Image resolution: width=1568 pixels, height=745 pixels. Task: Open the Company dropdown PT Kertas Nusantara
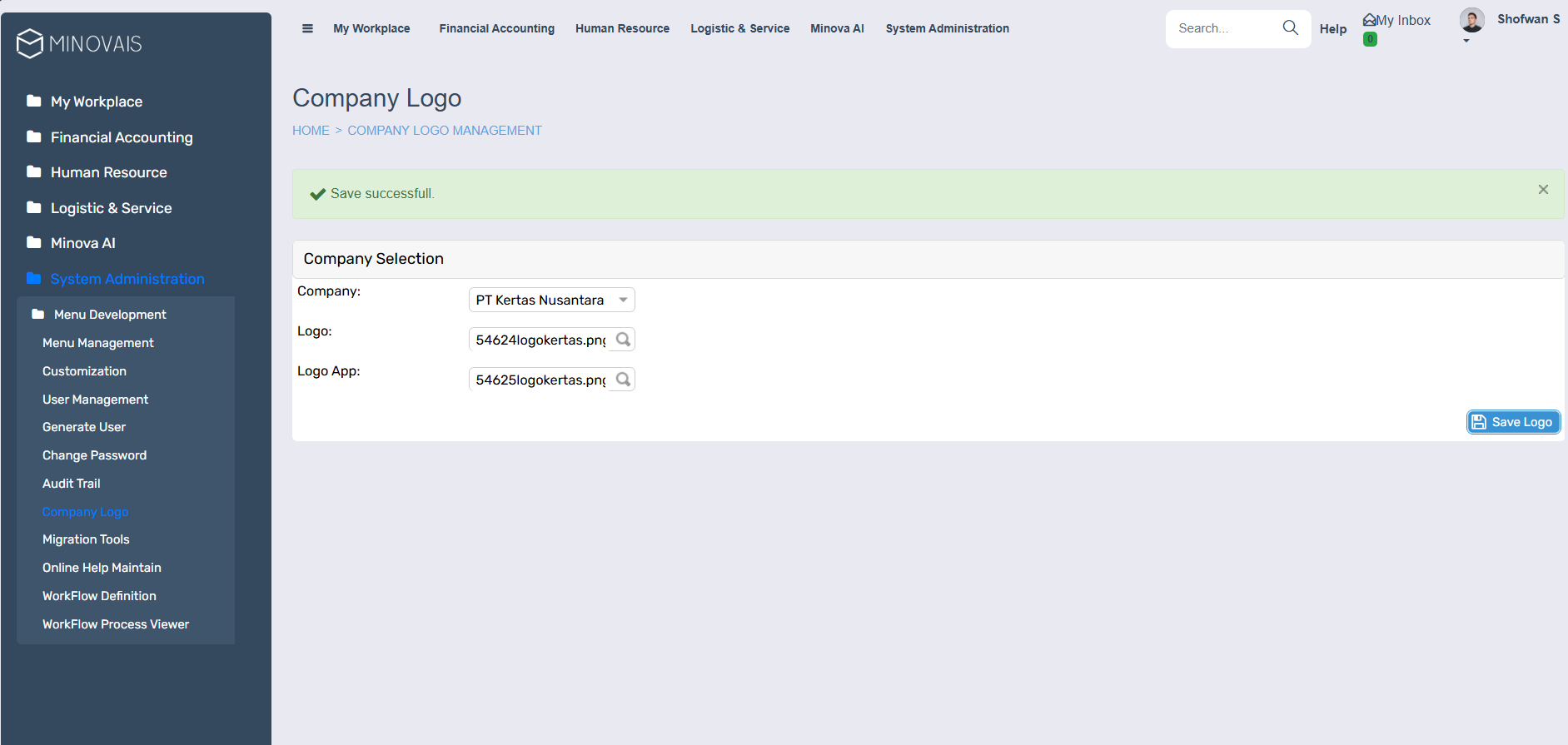pos(551,300)
